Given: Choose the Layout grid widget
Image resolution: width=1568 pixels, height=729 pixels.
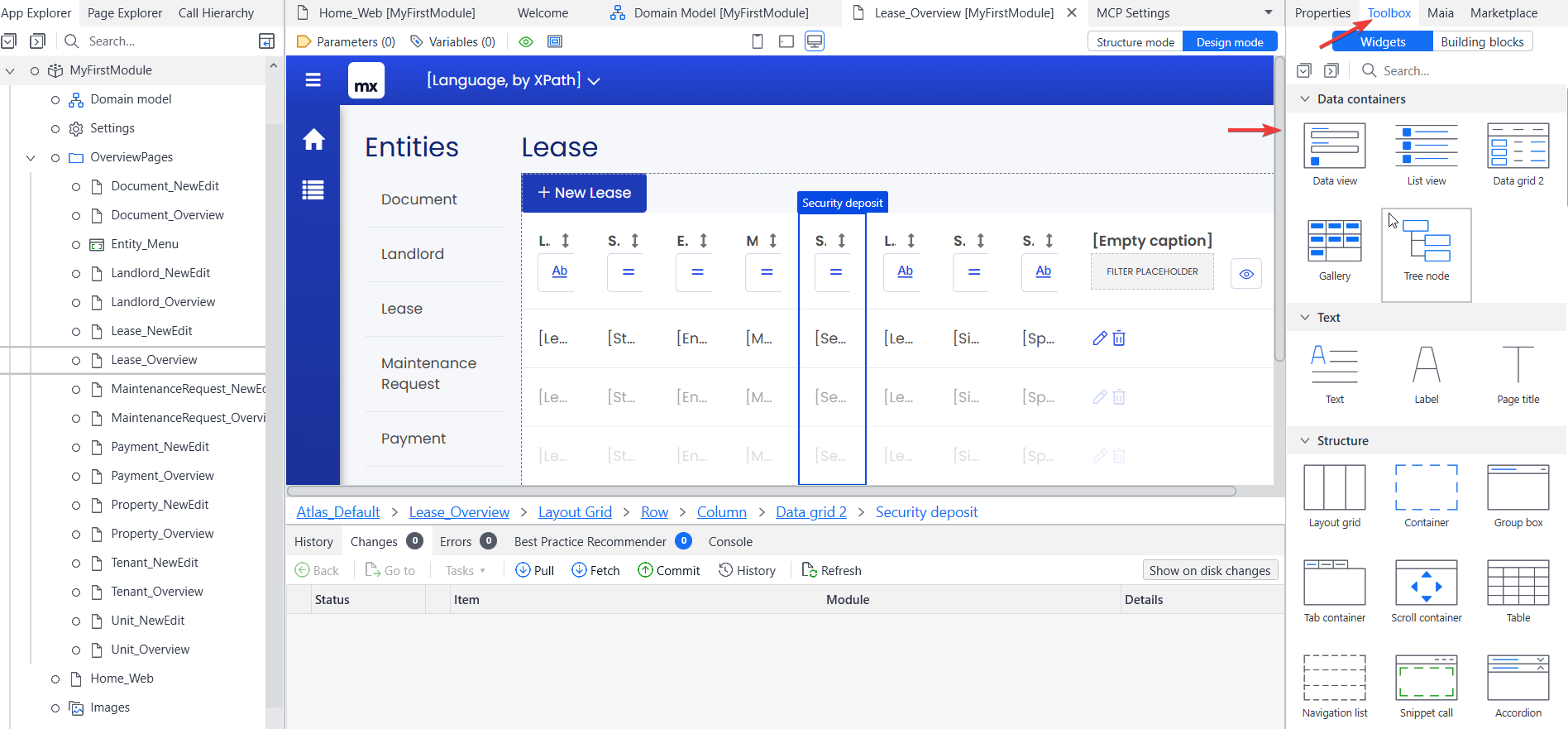Looking at the screenshot, I should point(1334,496).
